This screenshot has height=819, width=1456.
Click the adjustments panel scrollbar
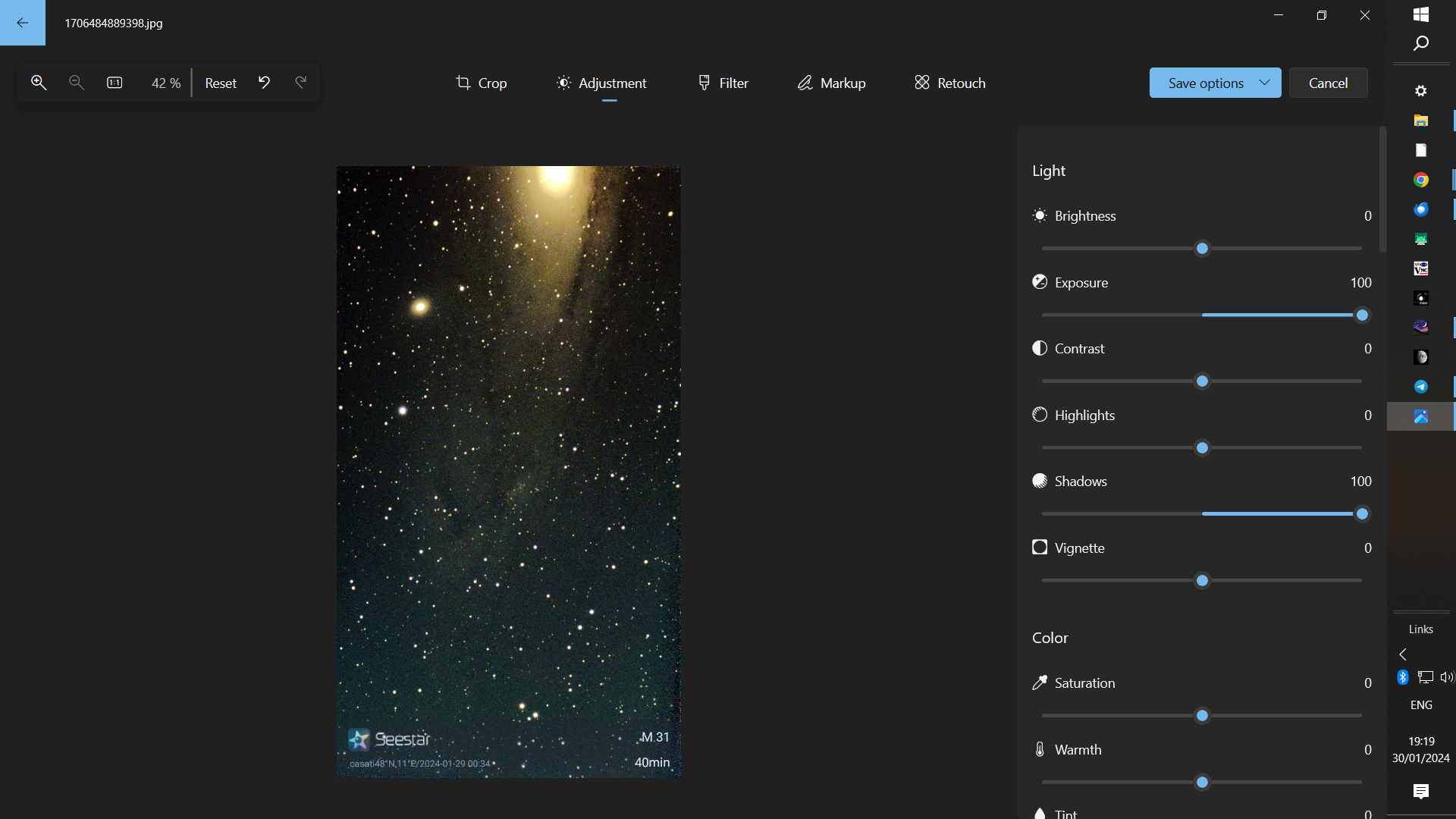coord(1382,190)
